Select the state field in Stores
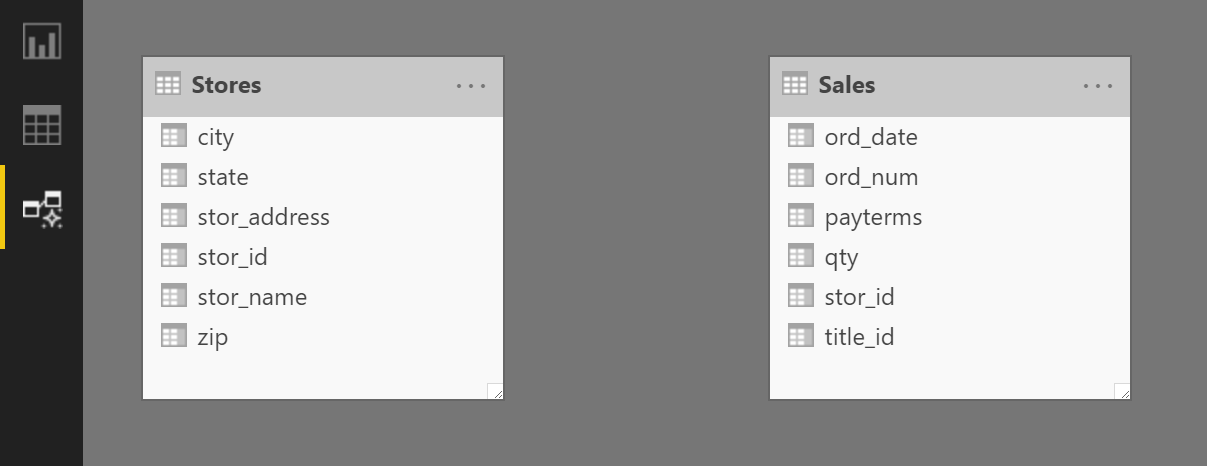 (x=323, y=177)
